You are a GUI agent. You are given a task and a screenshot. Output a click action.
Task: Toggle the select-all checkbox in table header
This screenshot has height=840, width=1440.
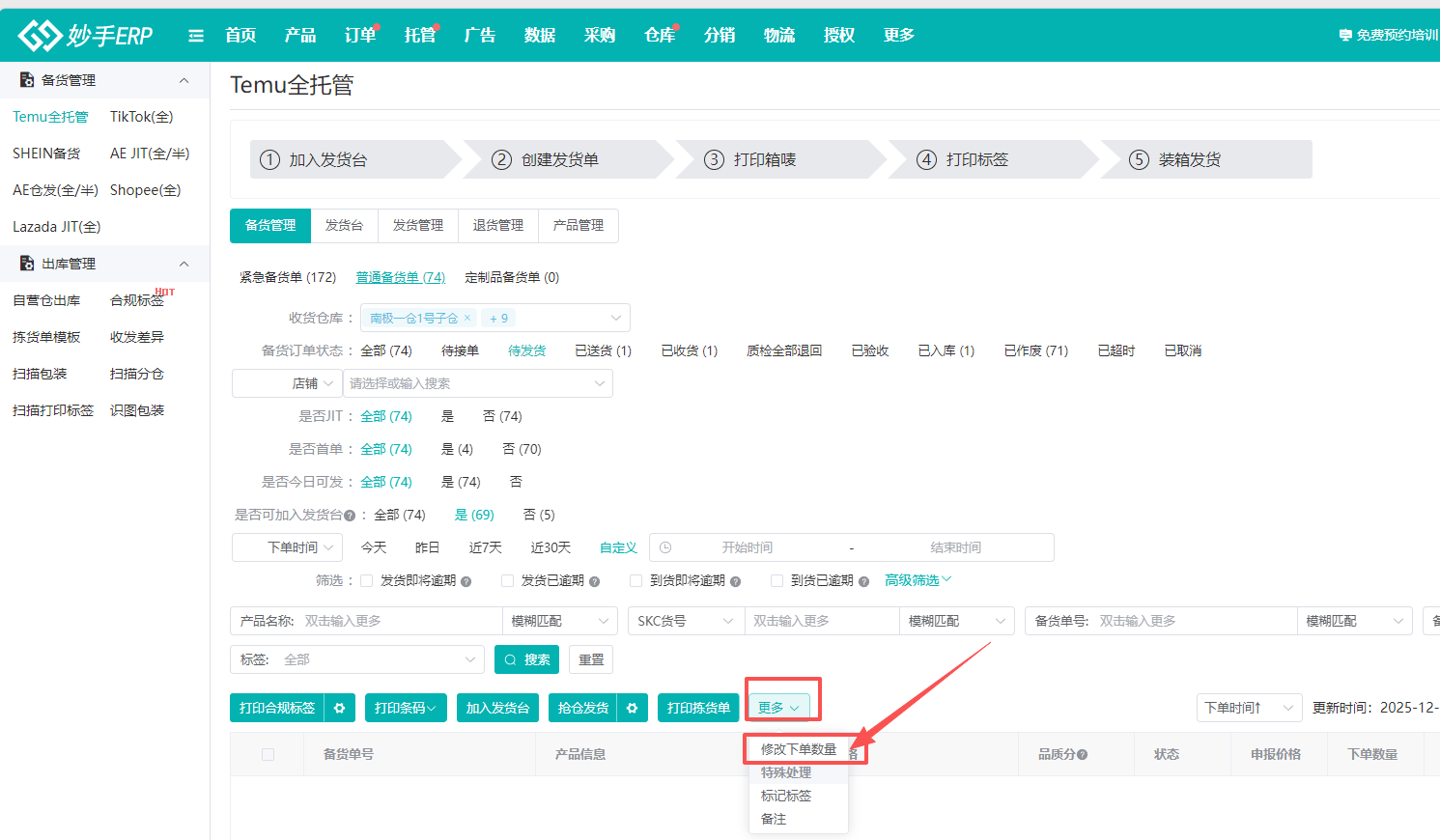[x=268, y=754]
